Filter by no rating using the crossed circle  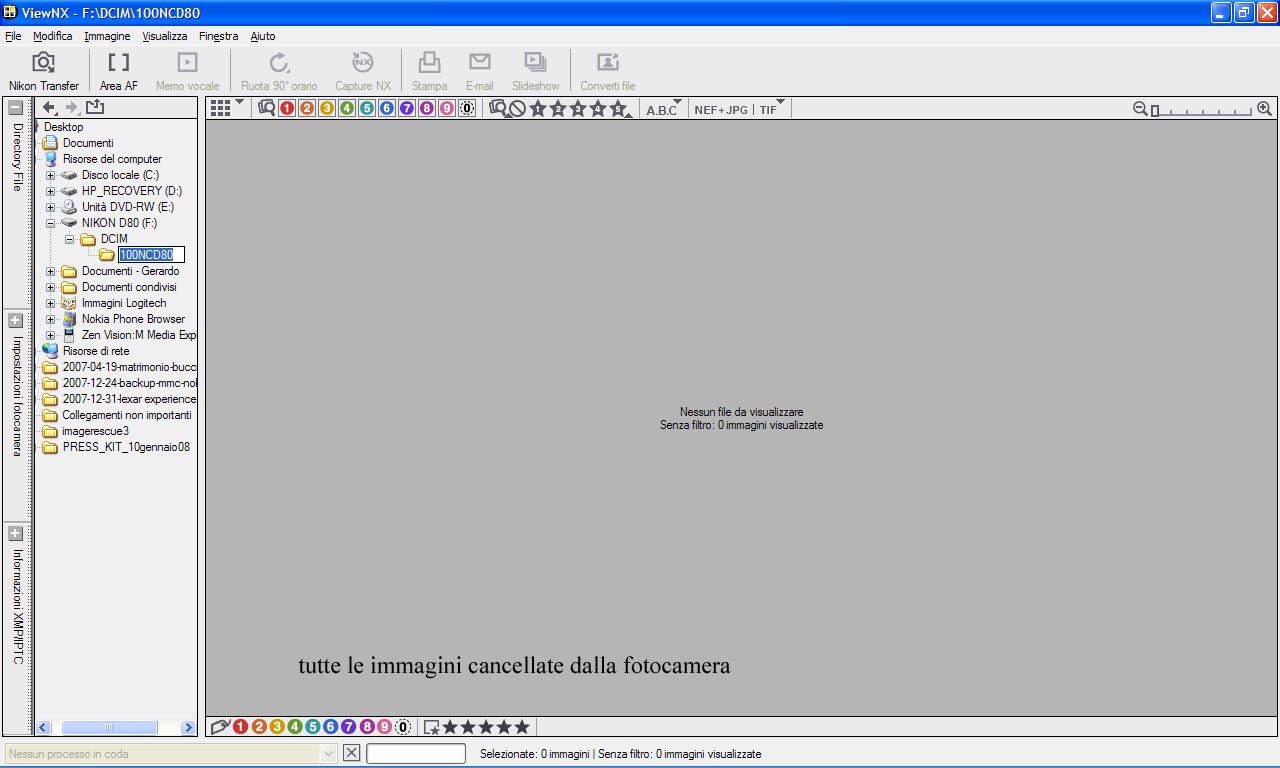click(x=517, y=108)
